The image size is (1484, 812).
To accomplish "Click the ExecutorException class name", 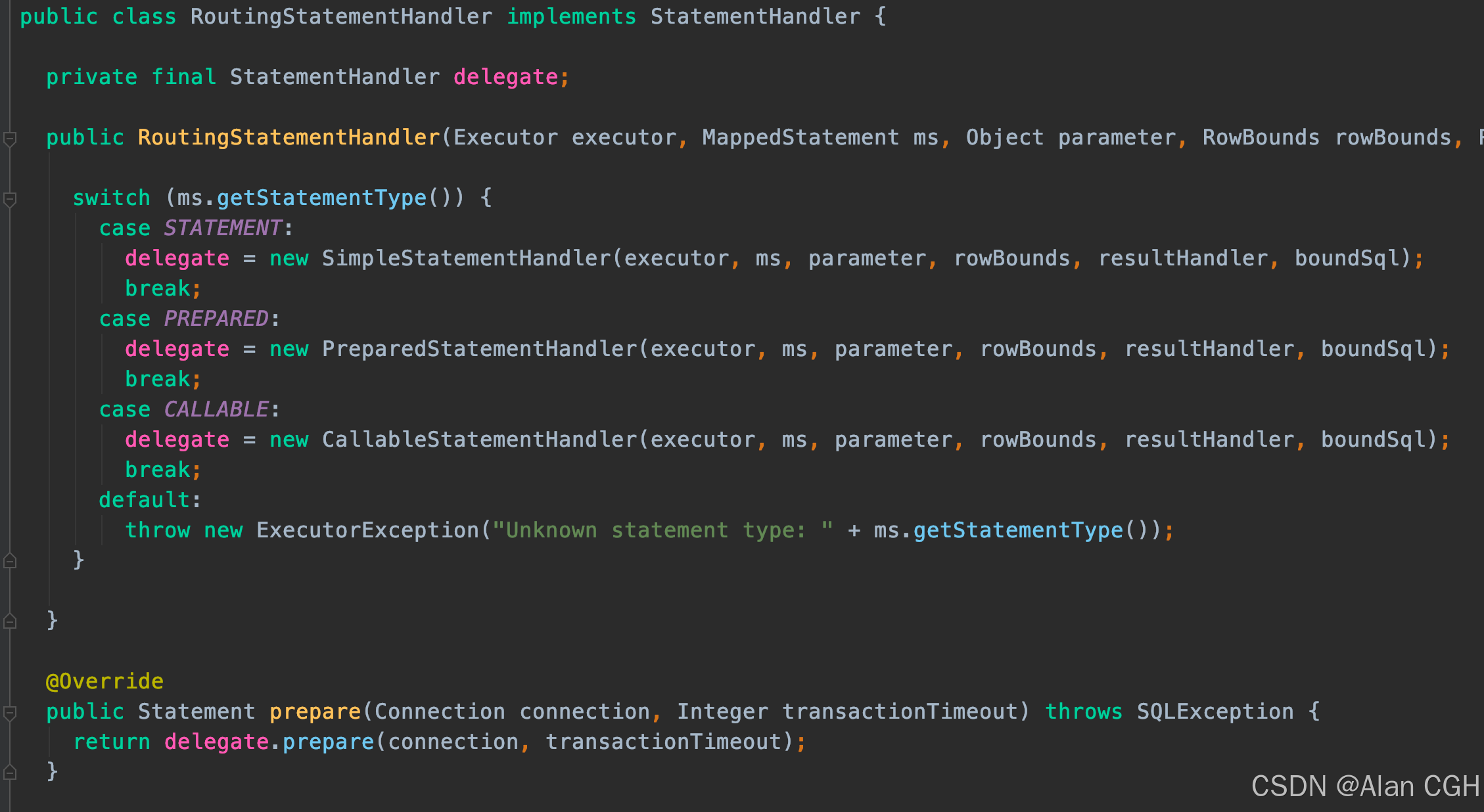I will 367,530.
